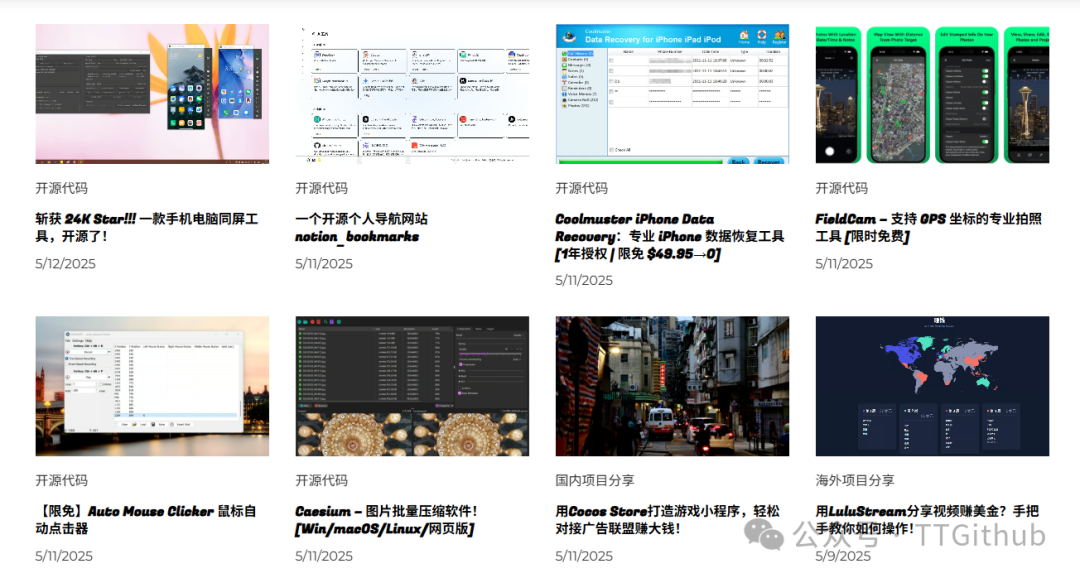1080x578 pixels.
Task: Open the article titled 斩获 24K Star!!!
Action: (x=147, y=227)
